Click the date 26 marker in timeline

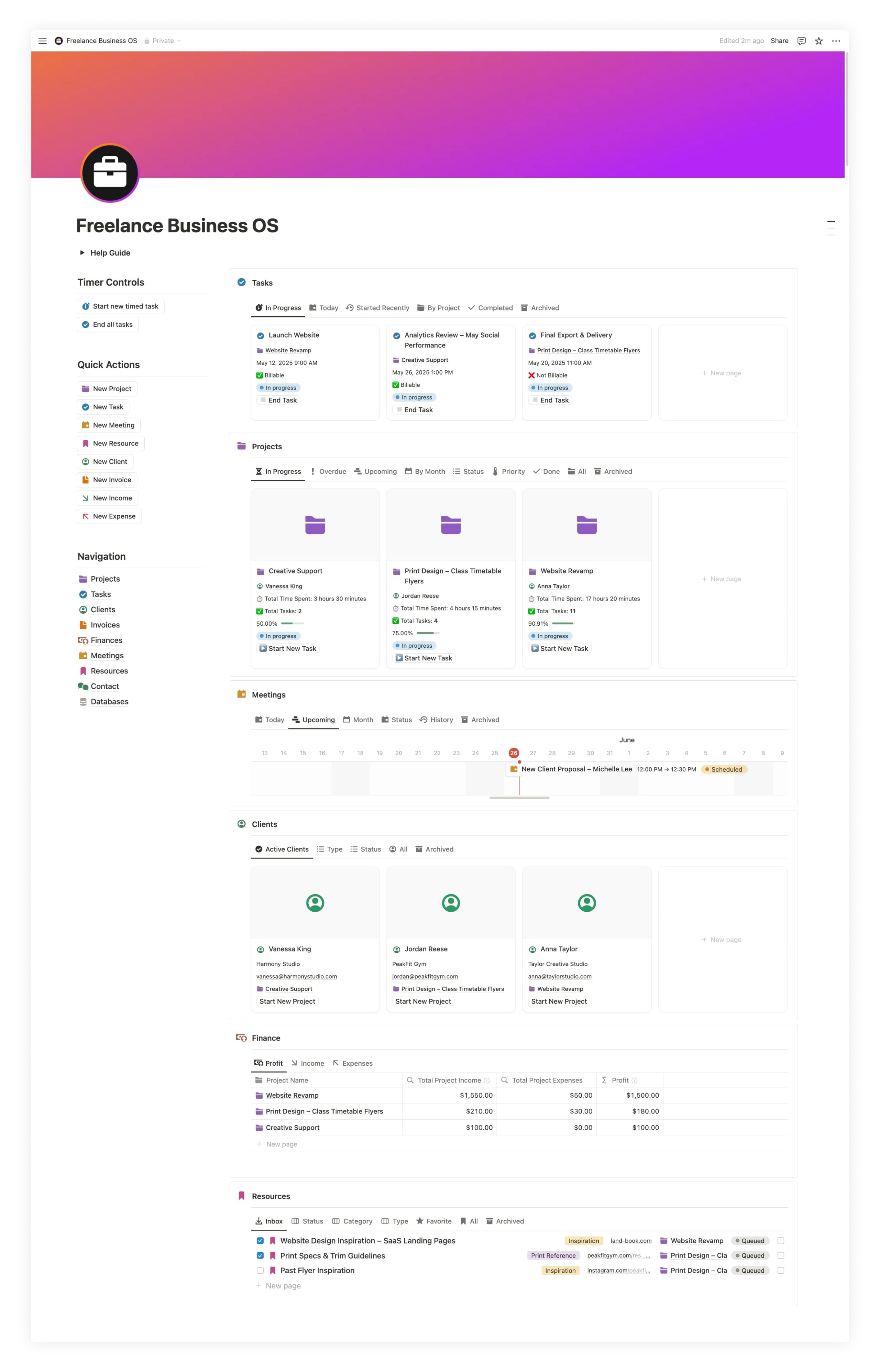(514, 753)
